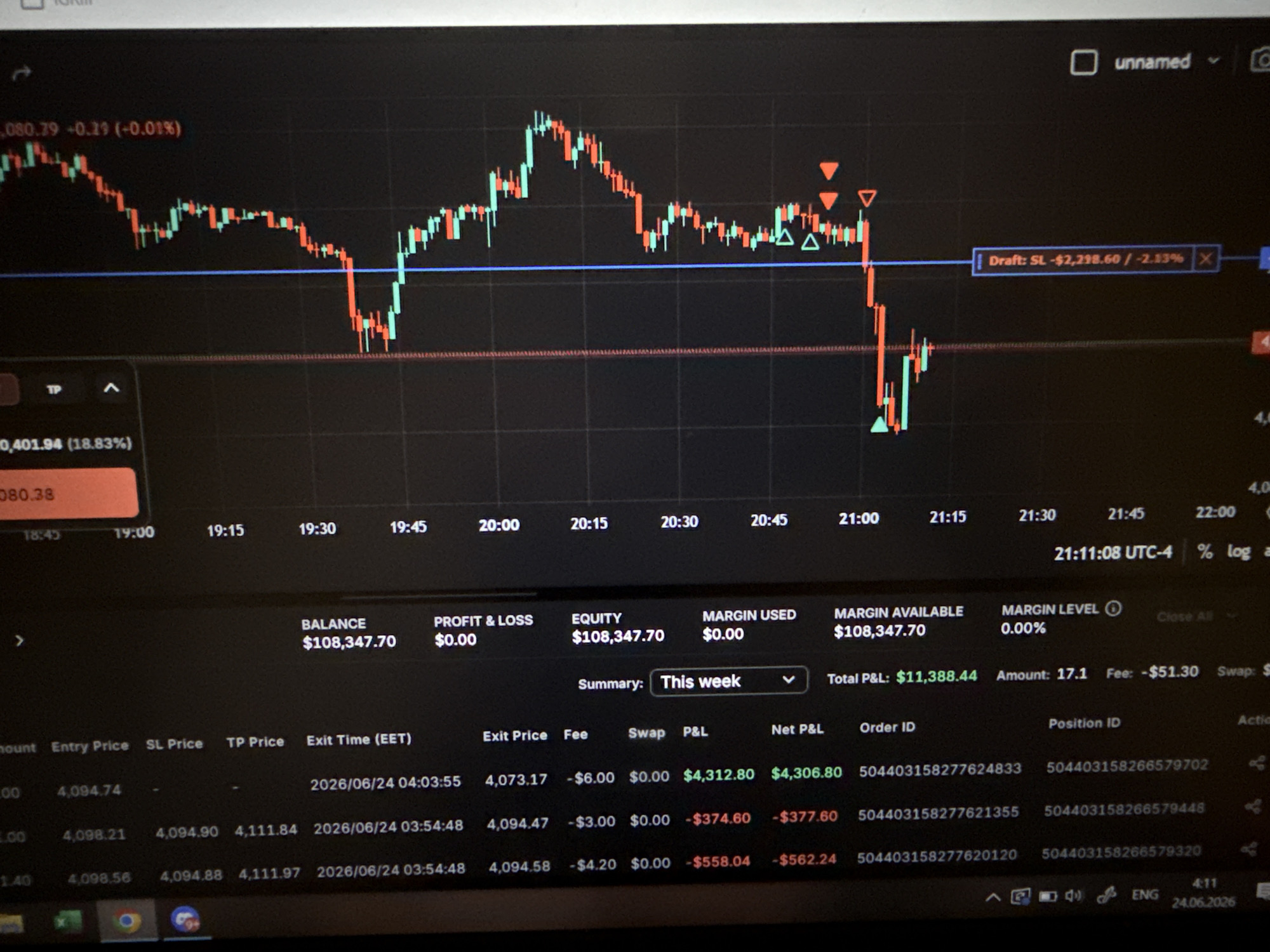This screenshot has width=1270, height=952.
Task: Expand the left panel chevron arrow
Action: [19, 640]
